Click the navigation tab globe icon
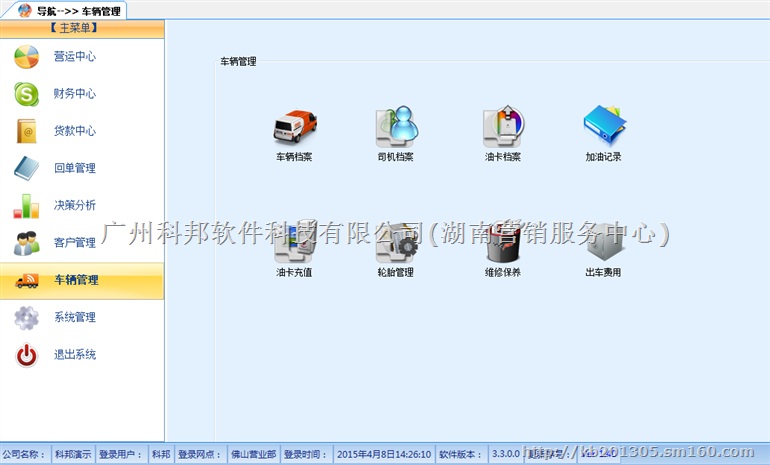 click(25, 10)
